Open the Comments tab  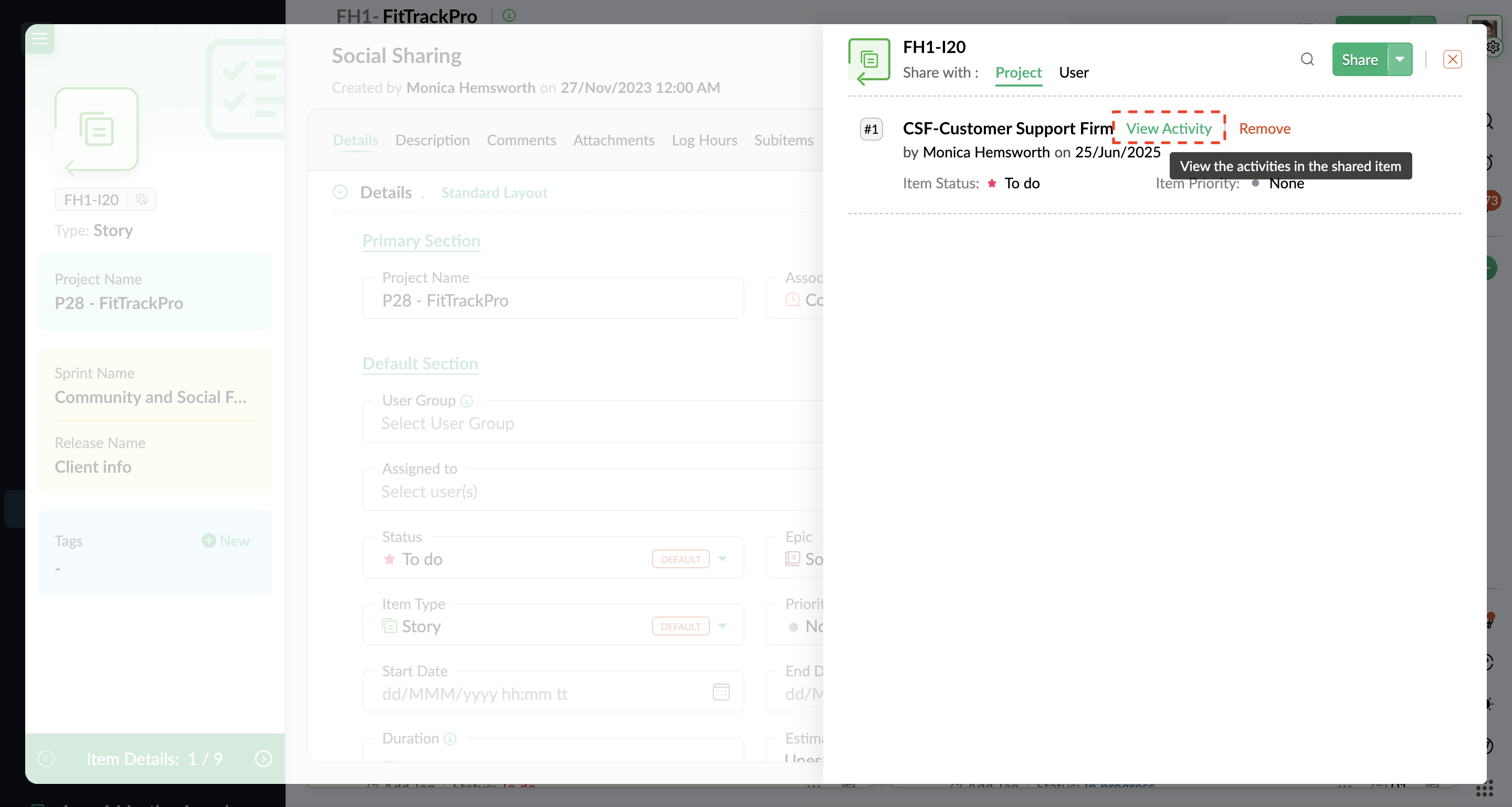(521, 140)
